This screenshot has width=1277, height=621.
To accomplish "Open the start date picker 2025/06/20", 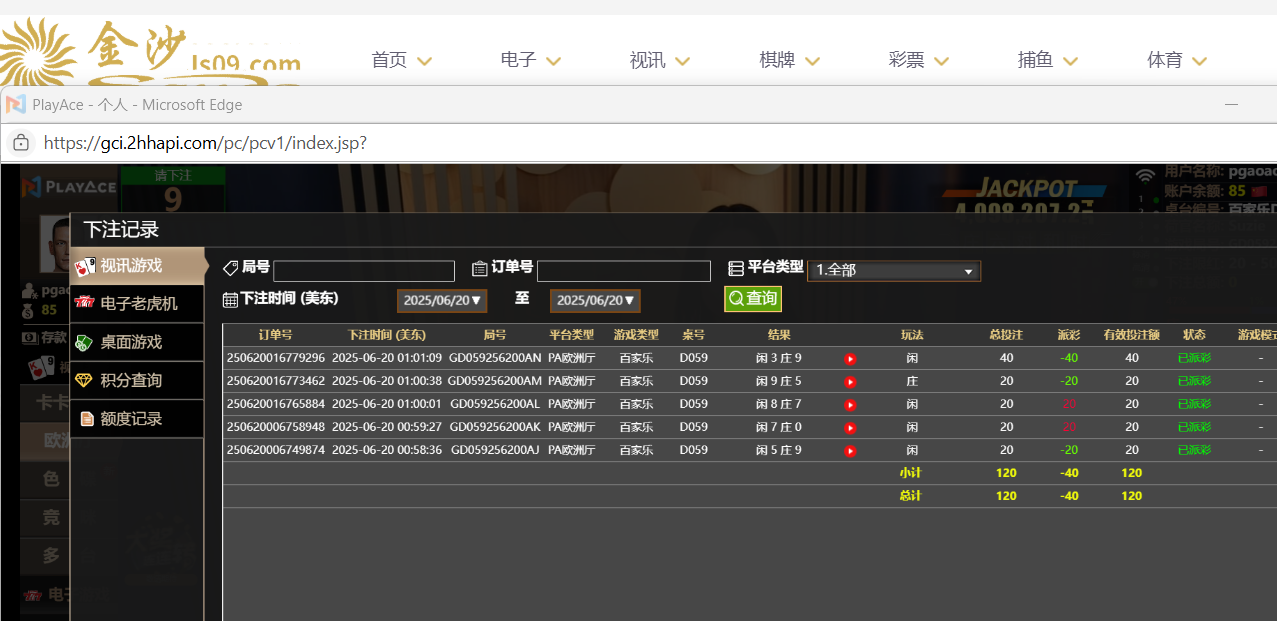I will point(442,301).
